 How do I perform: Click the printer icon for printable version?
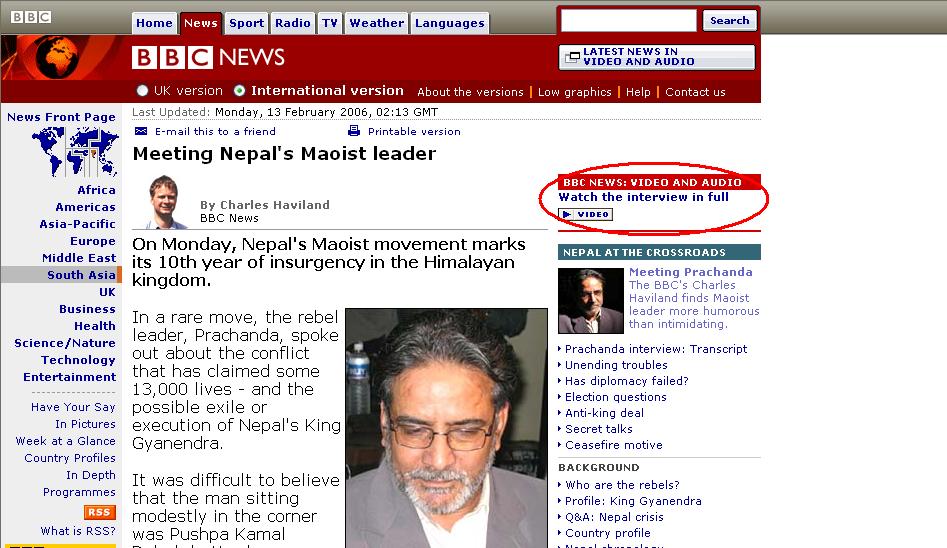point(354,131)
